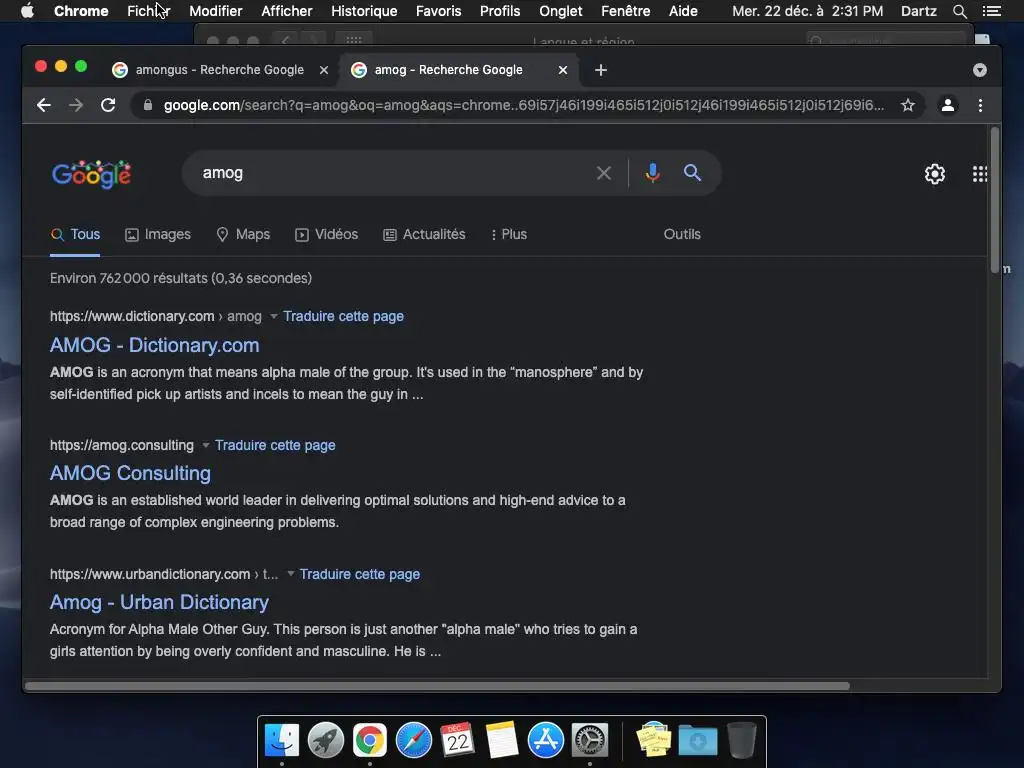The height and width of the screenshot is (768, 1024).
Task: Go forward with the forward arrow
Action: point(76,105)
